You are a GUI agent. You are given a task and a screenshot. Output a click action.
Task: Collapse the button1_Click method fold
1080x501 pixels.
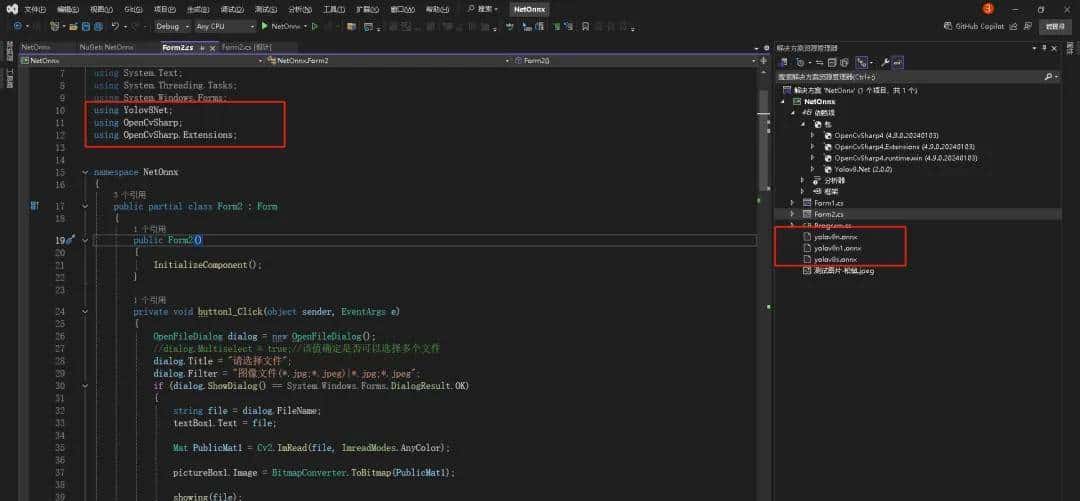click(85, 311)
